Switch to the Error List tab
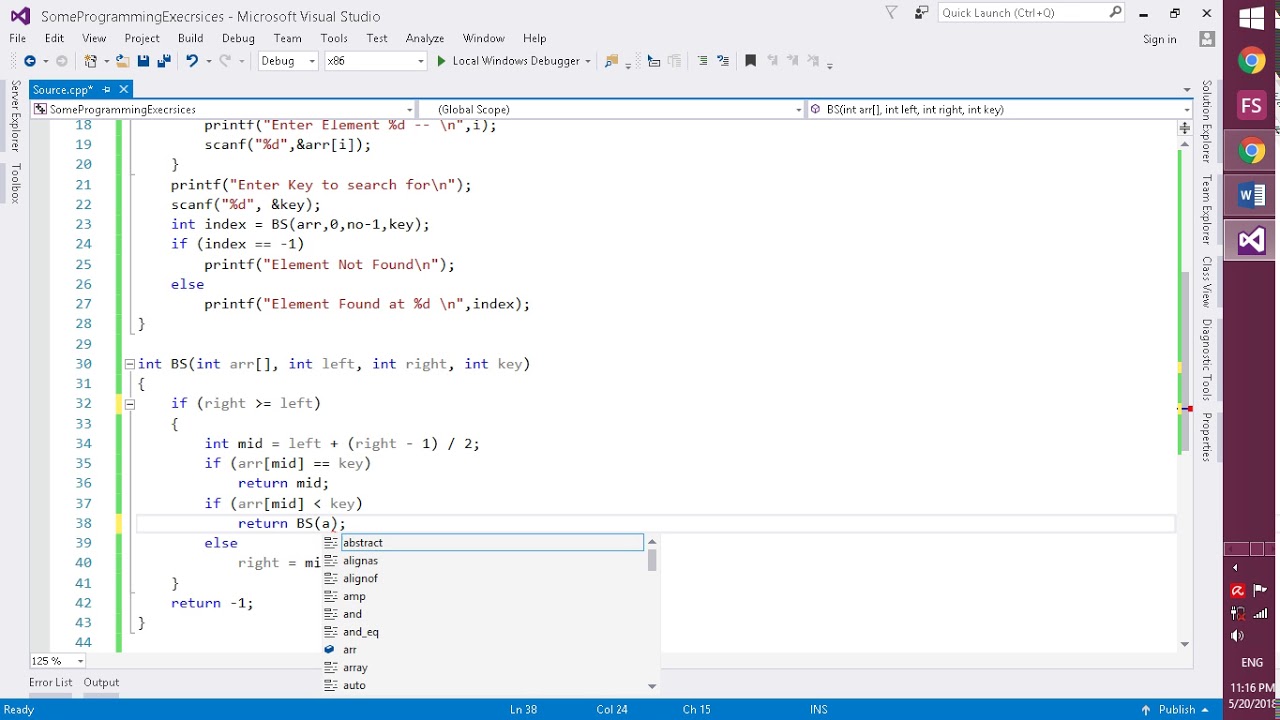Screen dimensions: 1280x720 pos(50,682)
